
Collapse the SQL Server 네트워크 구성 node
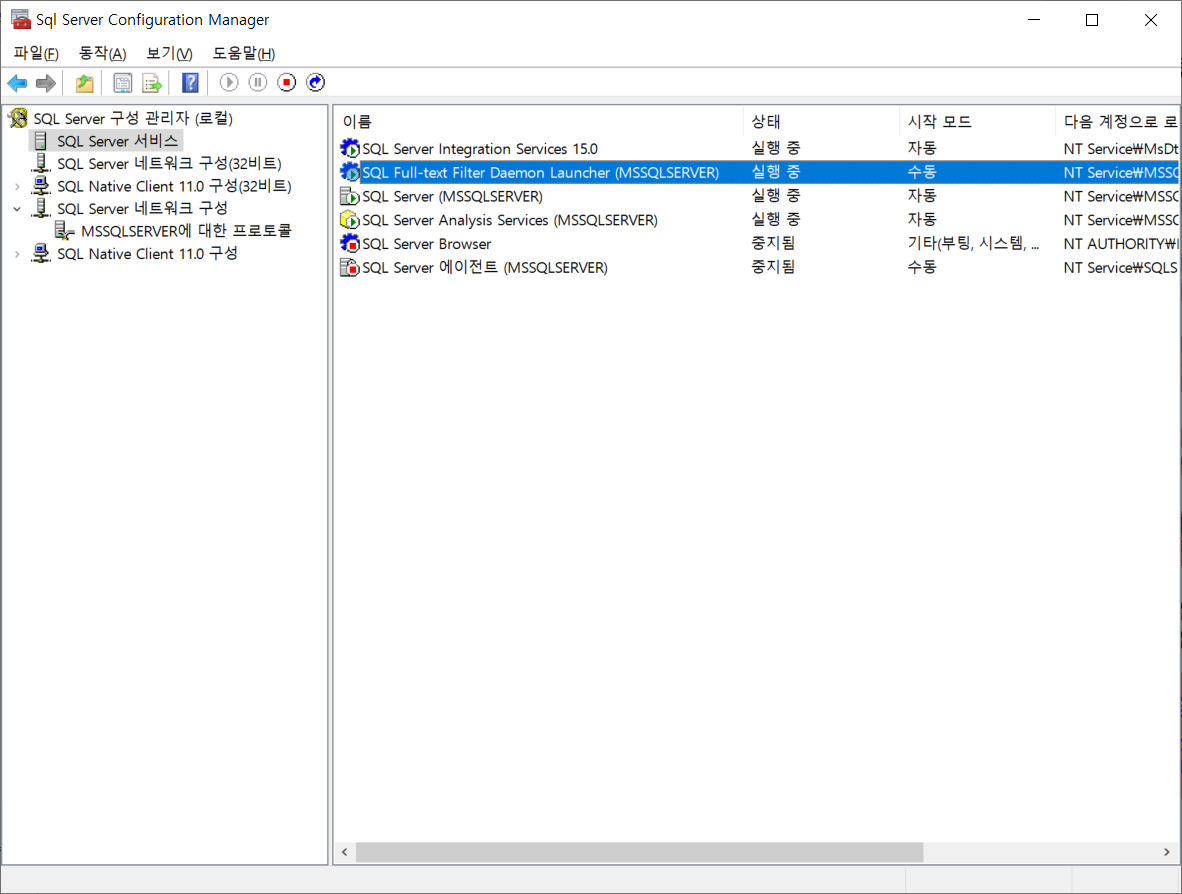[17, 209]
